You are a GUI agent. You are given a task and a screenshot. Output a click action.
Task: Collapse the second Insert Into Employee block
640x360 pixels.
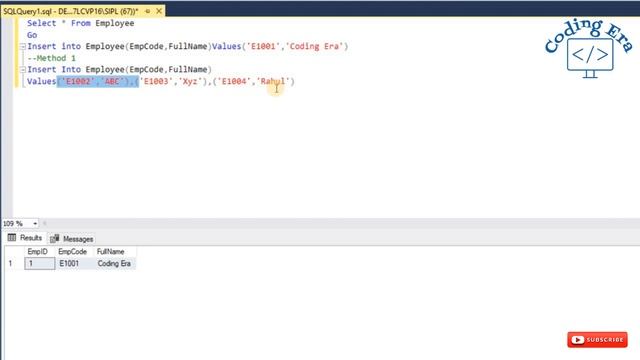coord(23,70)
